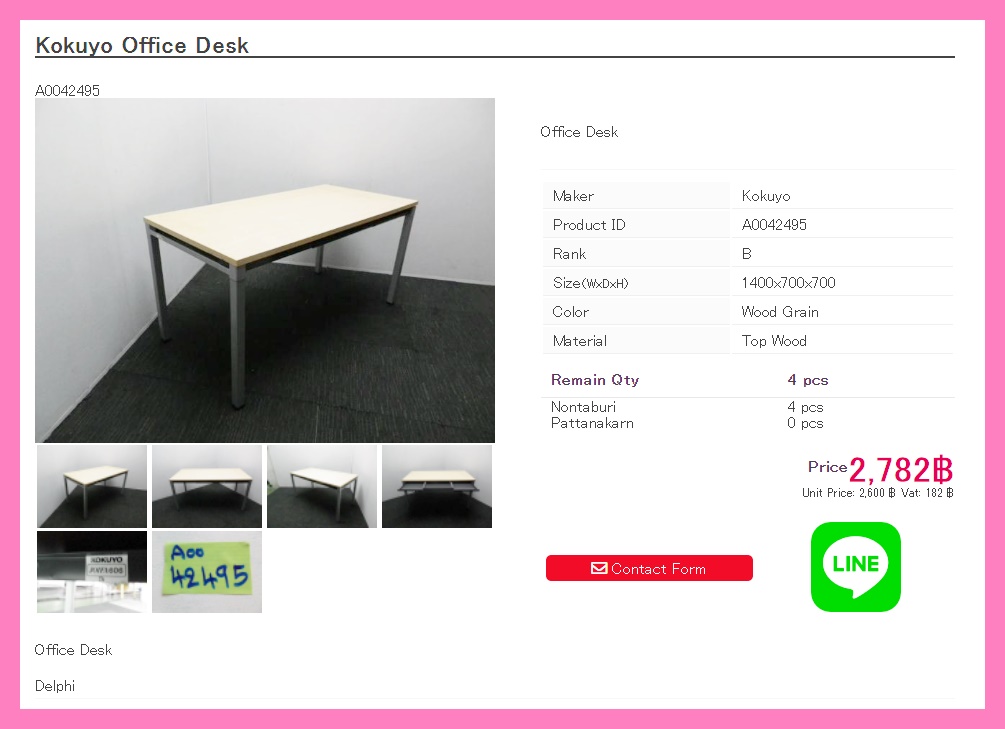Screen dimensions: 1005x729
Task: Click the Remain Qty heading
Action: pos(595,380)
